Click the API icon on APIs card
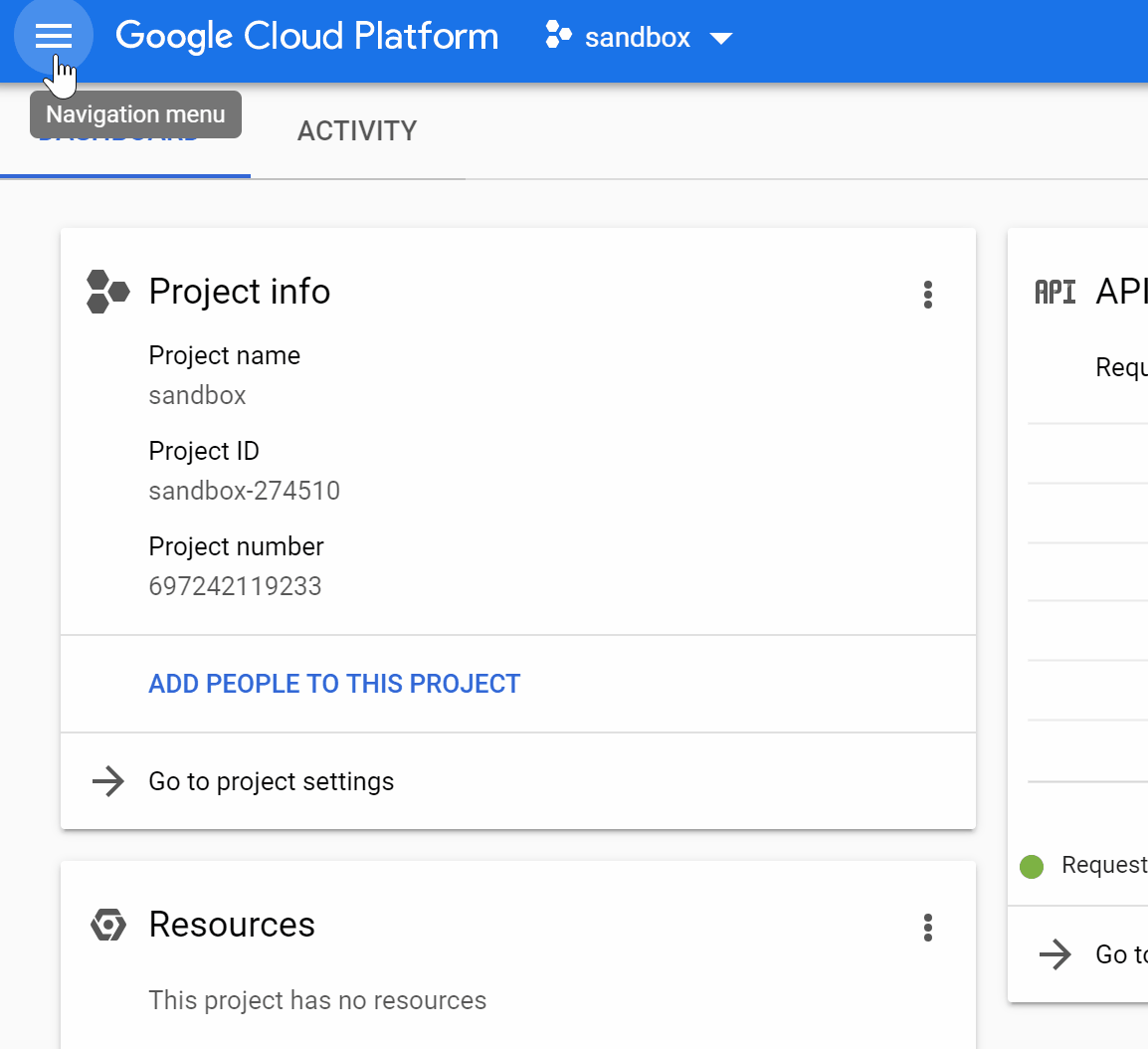Image resolution: width=1148 pixels, height=1049 pixels. pos(1055,292)
